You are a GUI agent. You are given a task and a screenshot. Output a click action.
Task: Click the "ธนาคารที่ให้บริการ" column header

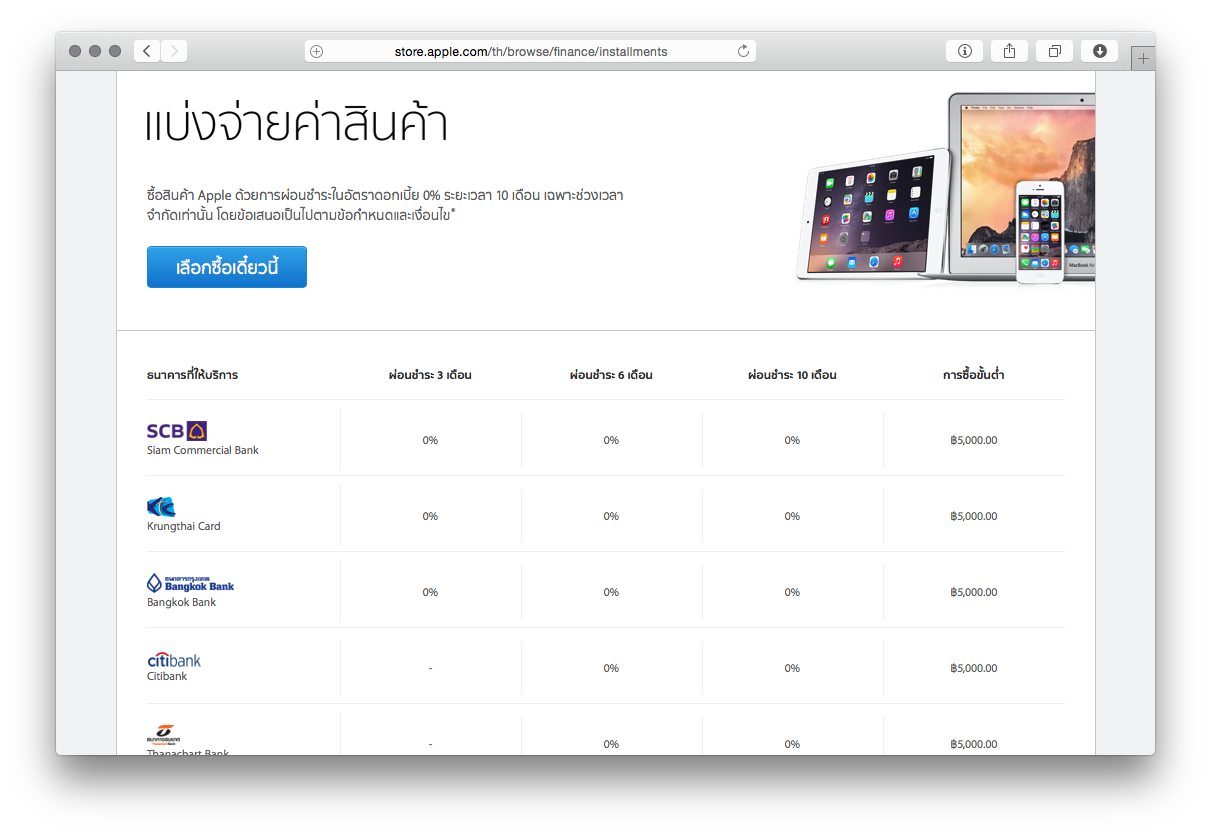tap(192, 375)
